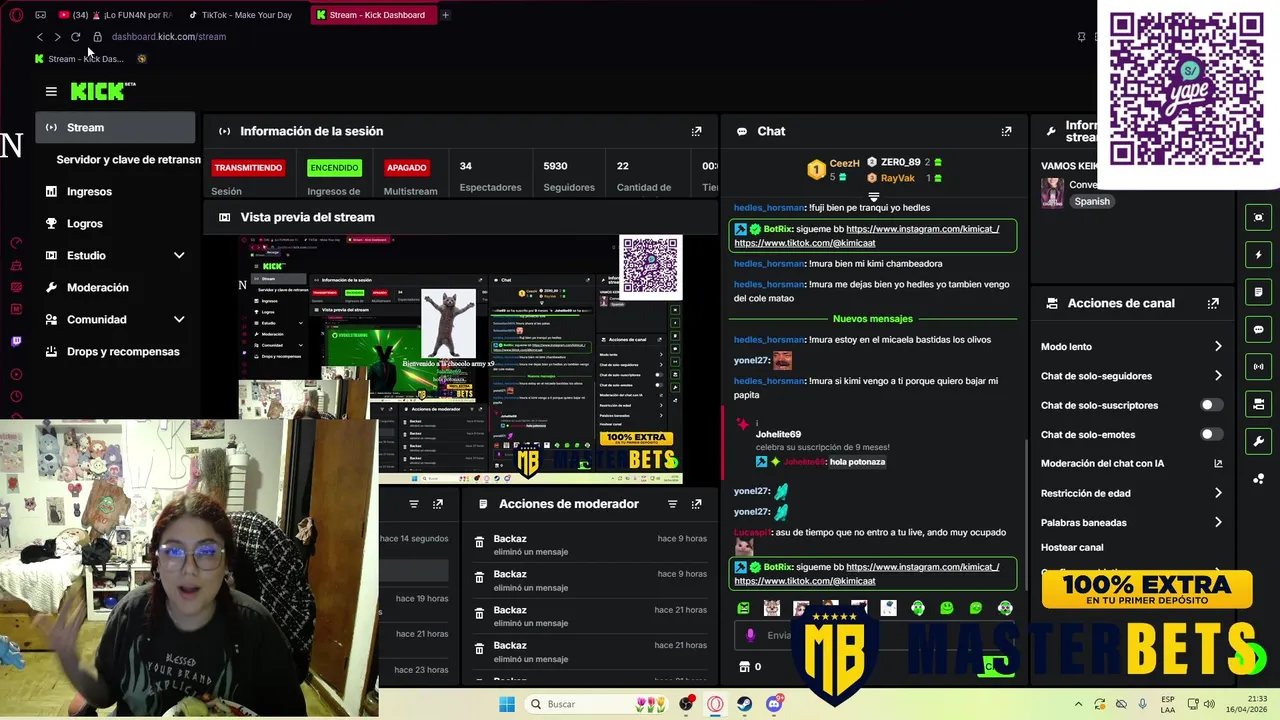
Task: Click the cat emote in emote quick bar
Action: [772, 608]
